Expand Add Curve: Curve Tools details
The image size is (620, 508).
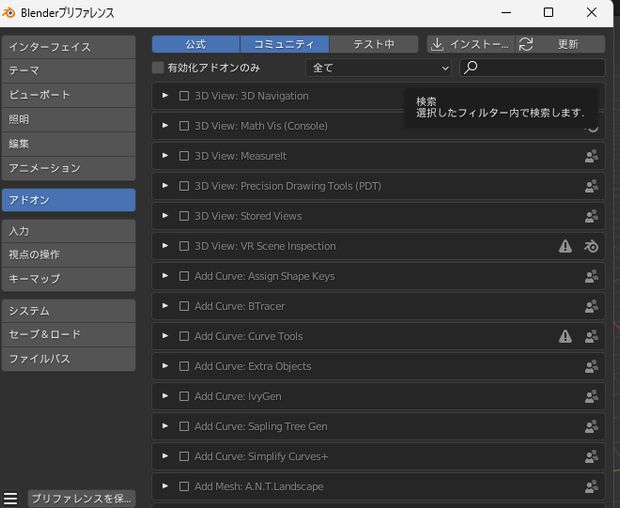click(x=165, y=336)
